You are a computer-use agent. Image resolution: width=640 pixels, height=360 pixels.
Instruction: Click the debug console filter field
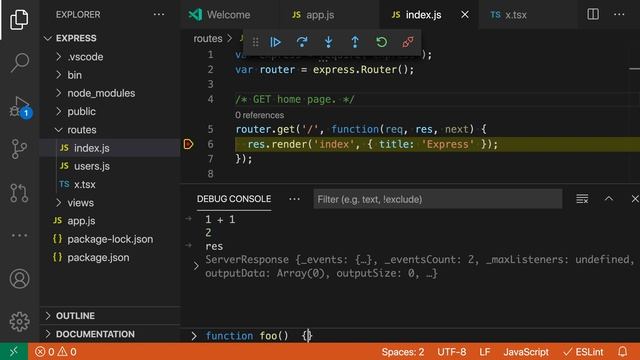coord(438,199)
